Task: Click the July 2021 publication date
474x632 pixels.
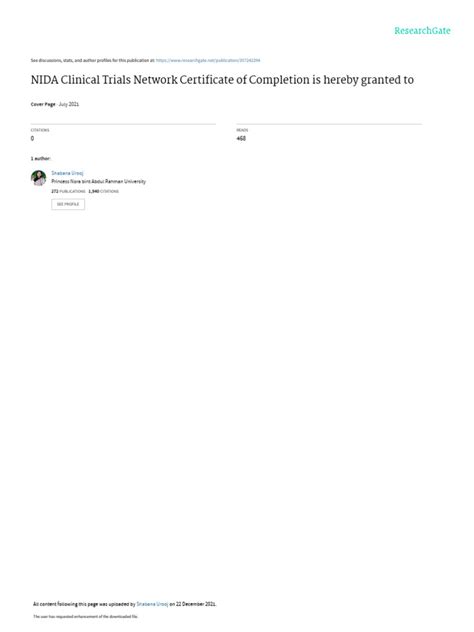Action: coord(69,104)
